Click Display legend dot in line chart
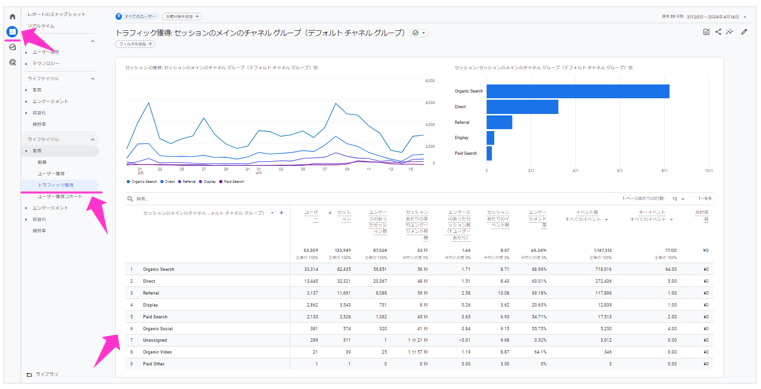Image resolution: width=761 pixels, height=389 pixels. pos(201,181)
